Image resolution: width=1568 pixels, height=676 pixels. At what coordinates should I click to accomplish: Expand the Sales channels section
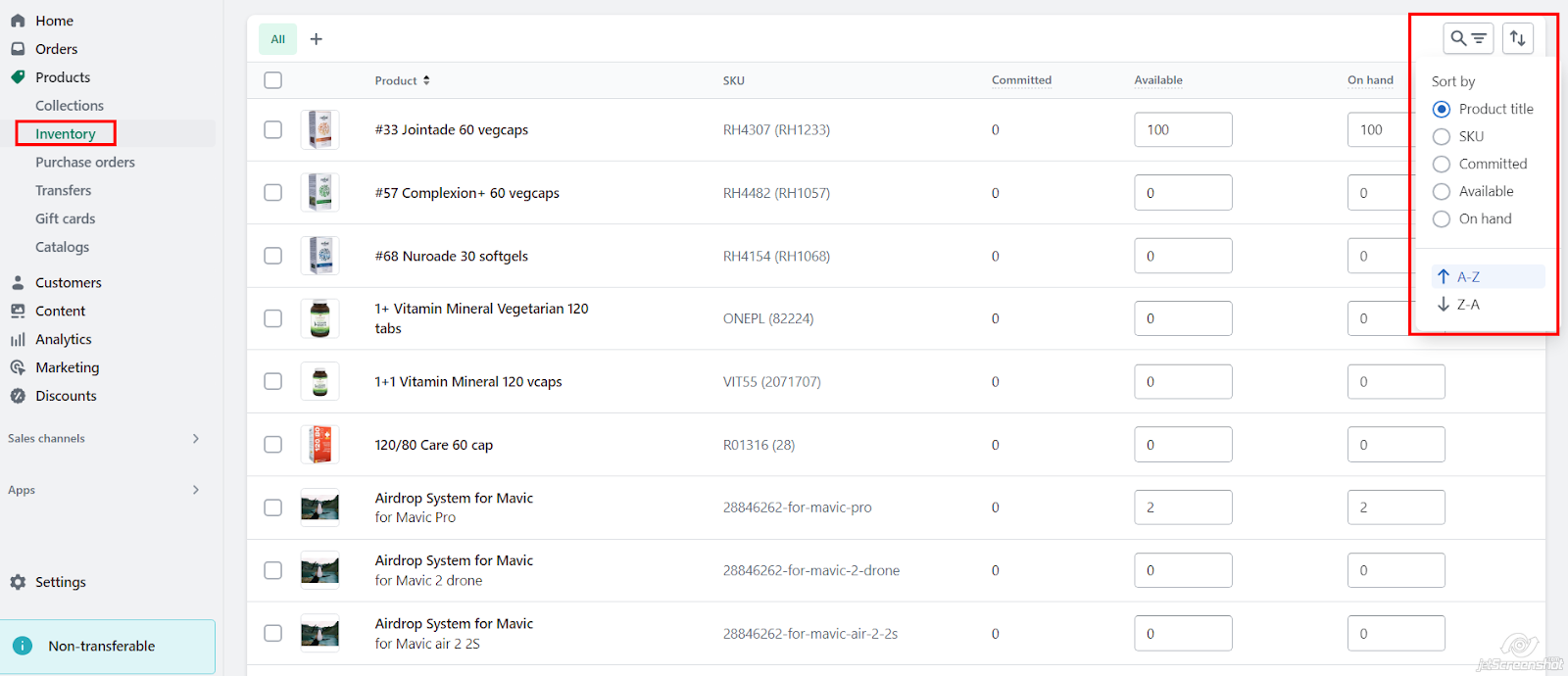click(196, 438)
